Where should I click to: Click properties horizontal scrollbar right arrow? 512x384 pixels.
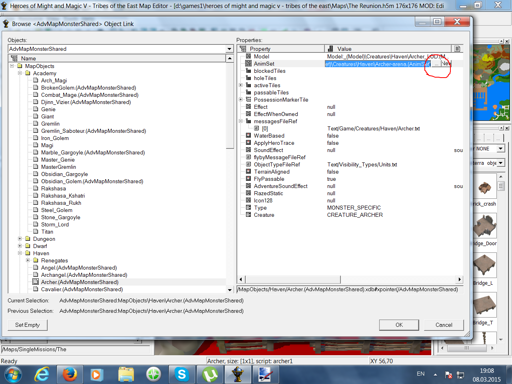click(x=460, y=279)
